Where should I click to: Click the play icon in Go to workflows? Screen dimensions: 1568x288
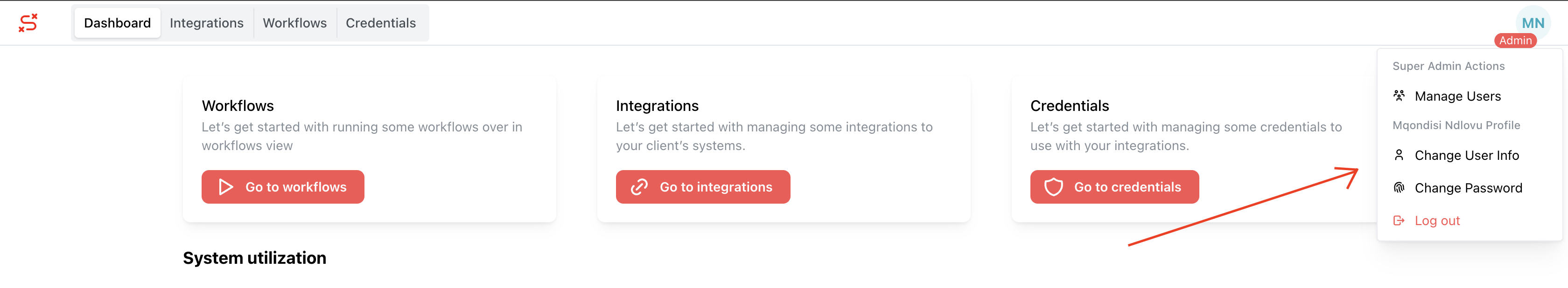(x=226, y=187)
